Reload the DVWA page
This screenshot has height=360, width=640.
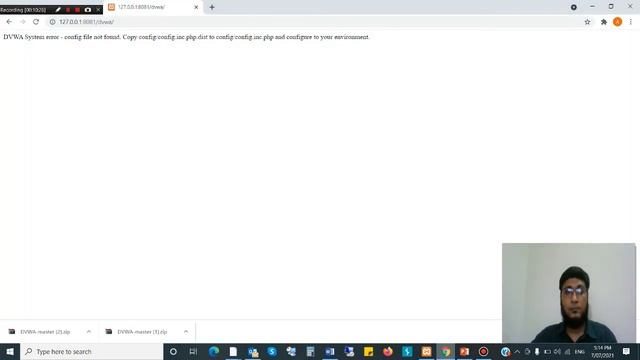(x=36, y=22)
